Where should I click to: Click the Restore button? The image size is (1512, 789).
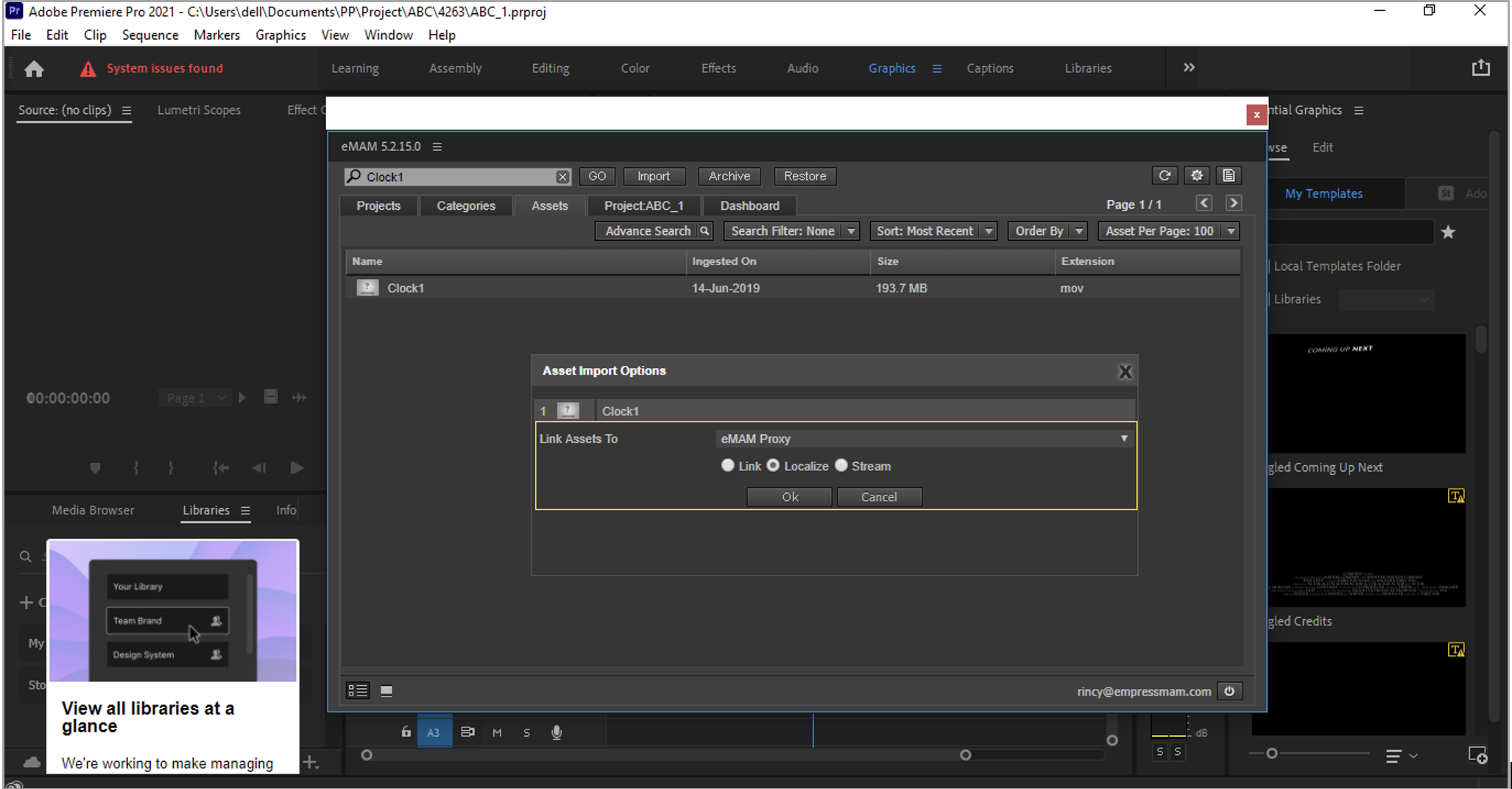pos(805,176)
